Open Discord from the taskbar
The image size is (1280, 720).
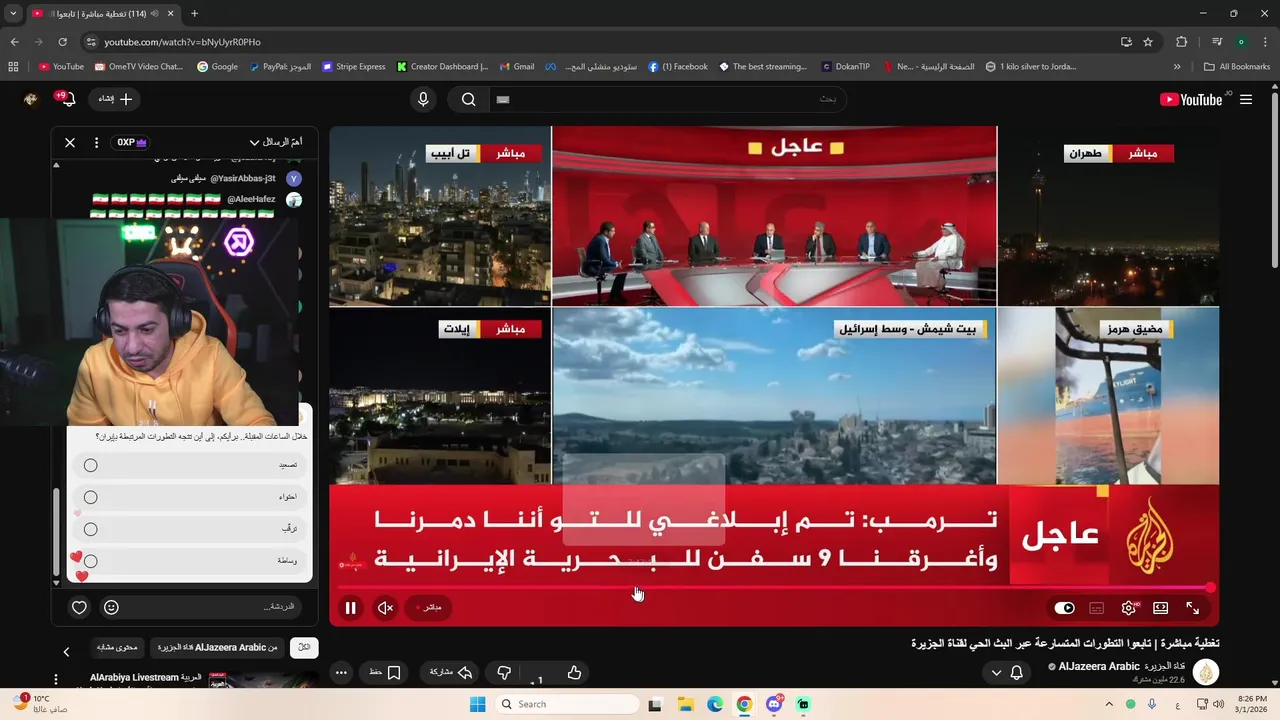774,704
